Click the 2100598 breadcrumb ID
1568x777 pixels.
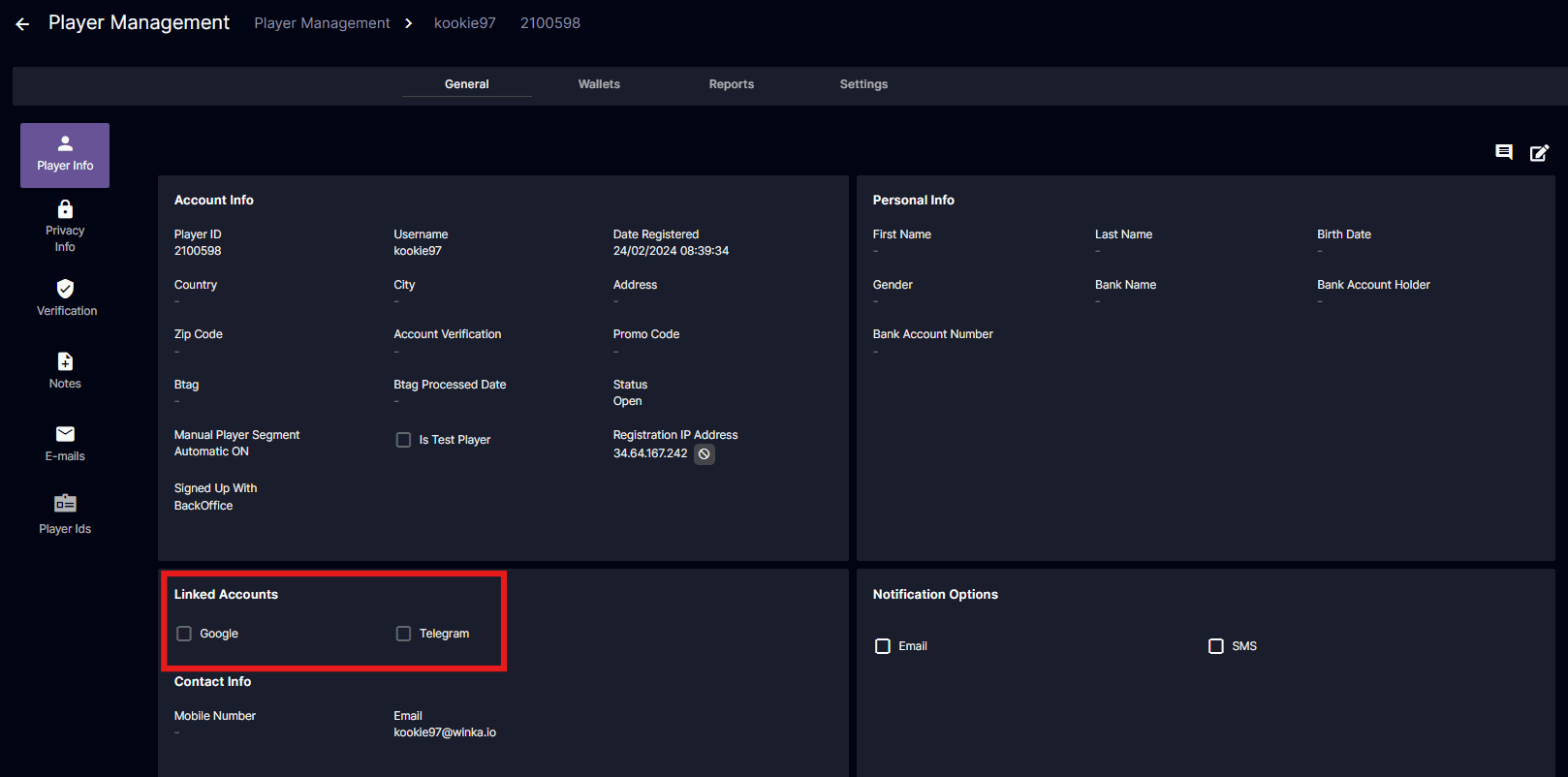point(550,23)
